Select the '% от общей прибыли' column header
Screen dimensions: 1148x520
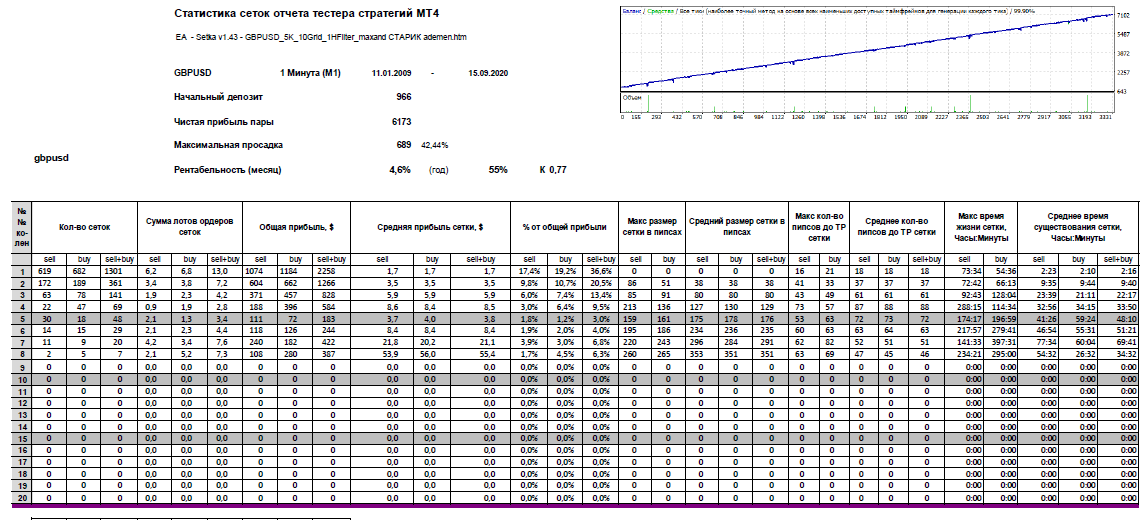coord(564,227)
